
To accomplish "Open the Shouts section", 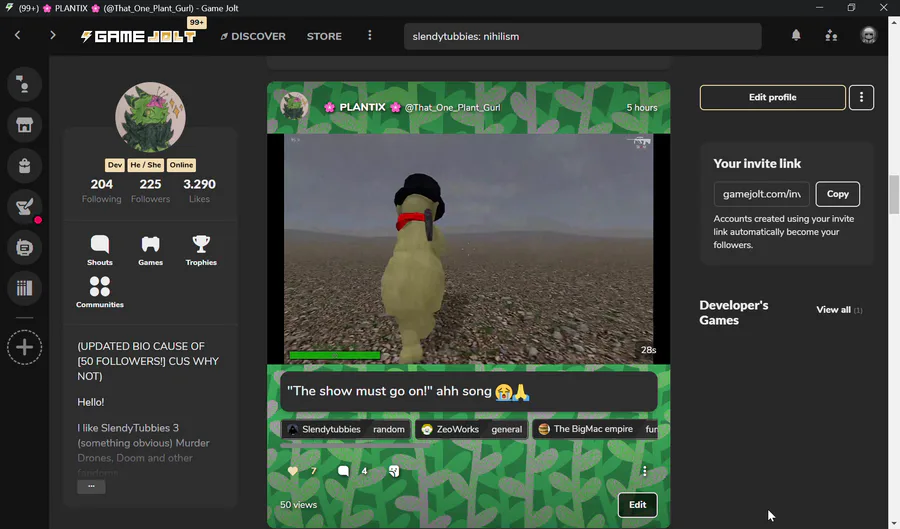I will click(100, 250).
